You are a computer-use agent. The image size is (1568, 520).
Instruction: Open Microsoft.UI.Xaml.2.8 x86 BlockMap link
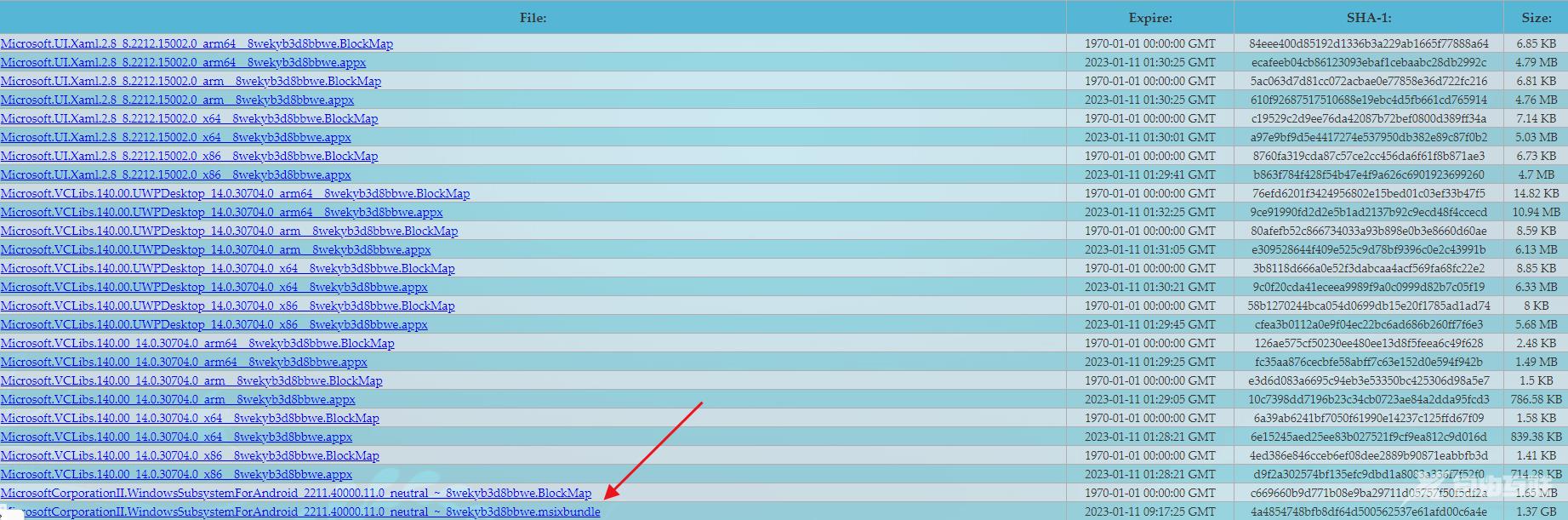click(189, 156)
